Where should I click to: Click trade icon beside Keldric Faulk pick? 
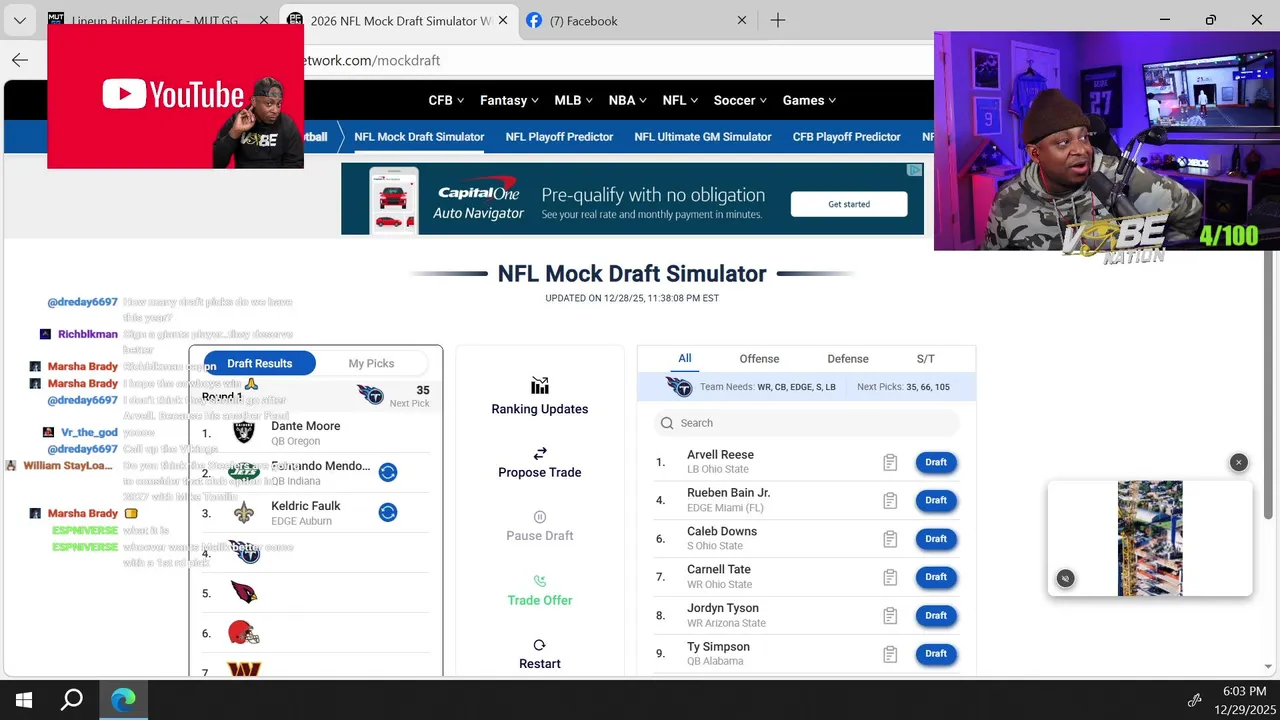pyautogui.click(x=388, y=513)
